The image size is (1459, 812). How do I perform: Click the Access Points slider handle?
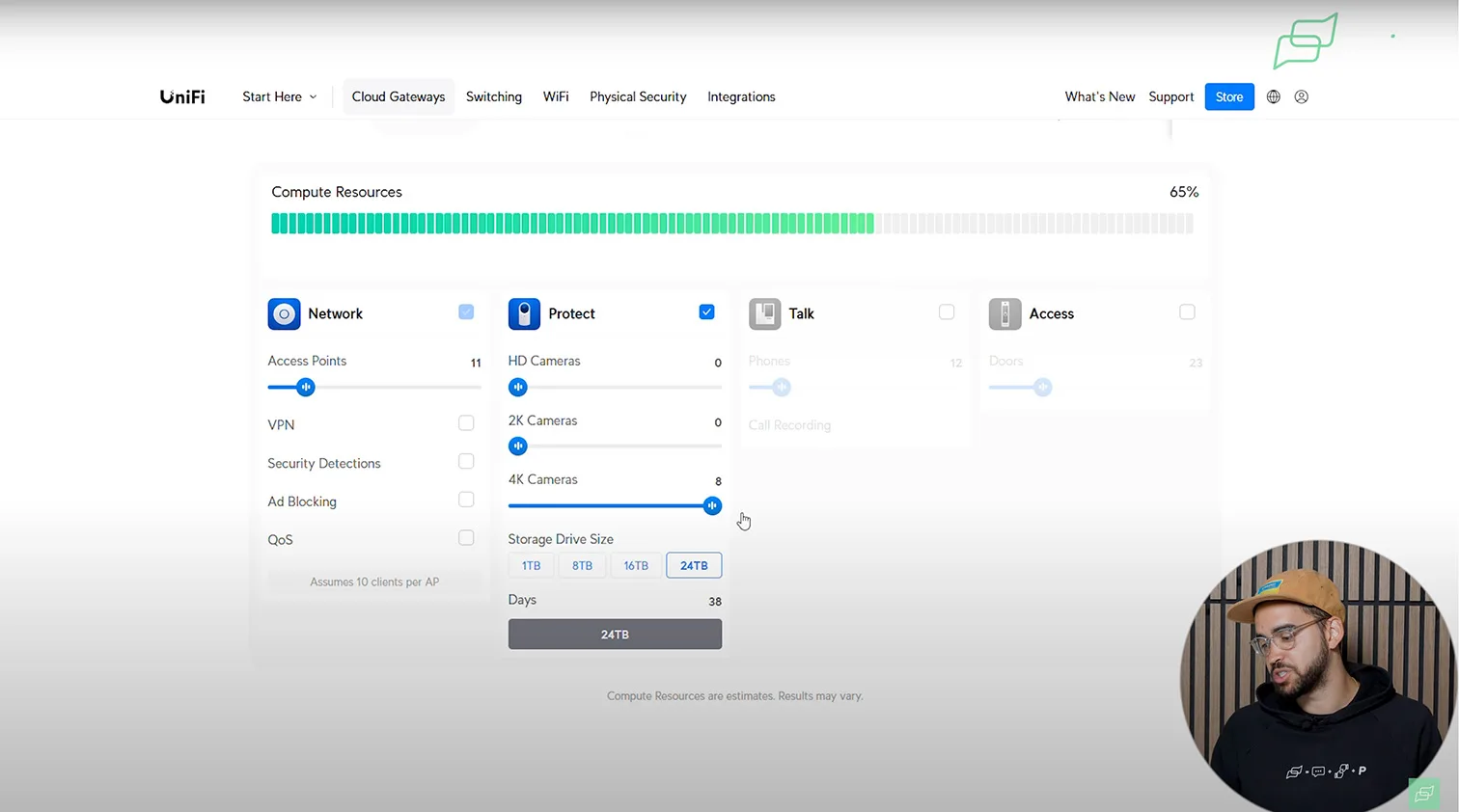pos(306,387)
